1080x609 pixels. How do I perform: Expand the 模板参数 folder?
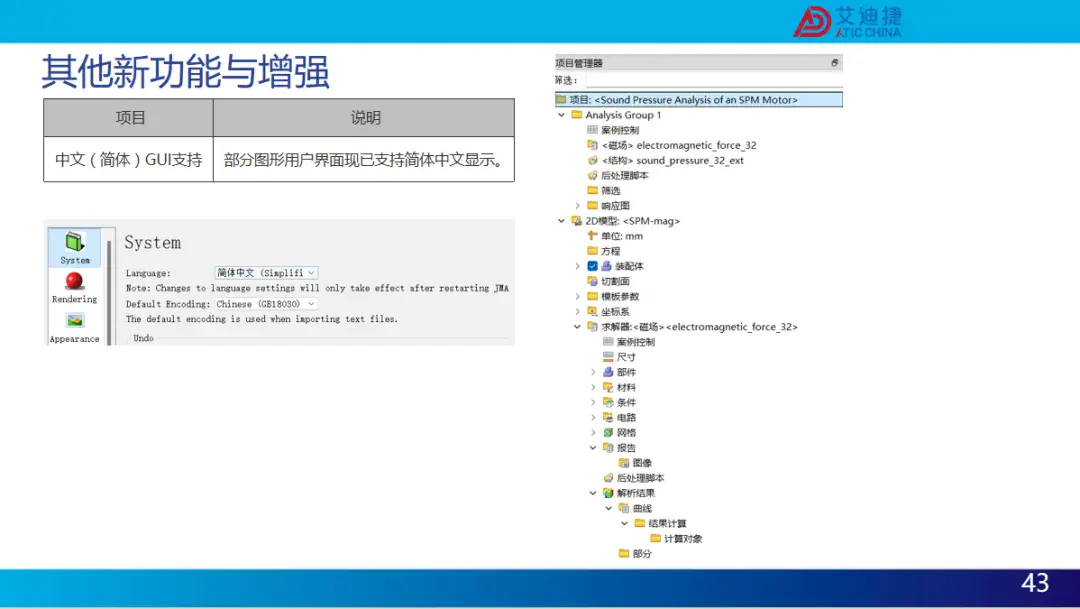tap(577, 296)
